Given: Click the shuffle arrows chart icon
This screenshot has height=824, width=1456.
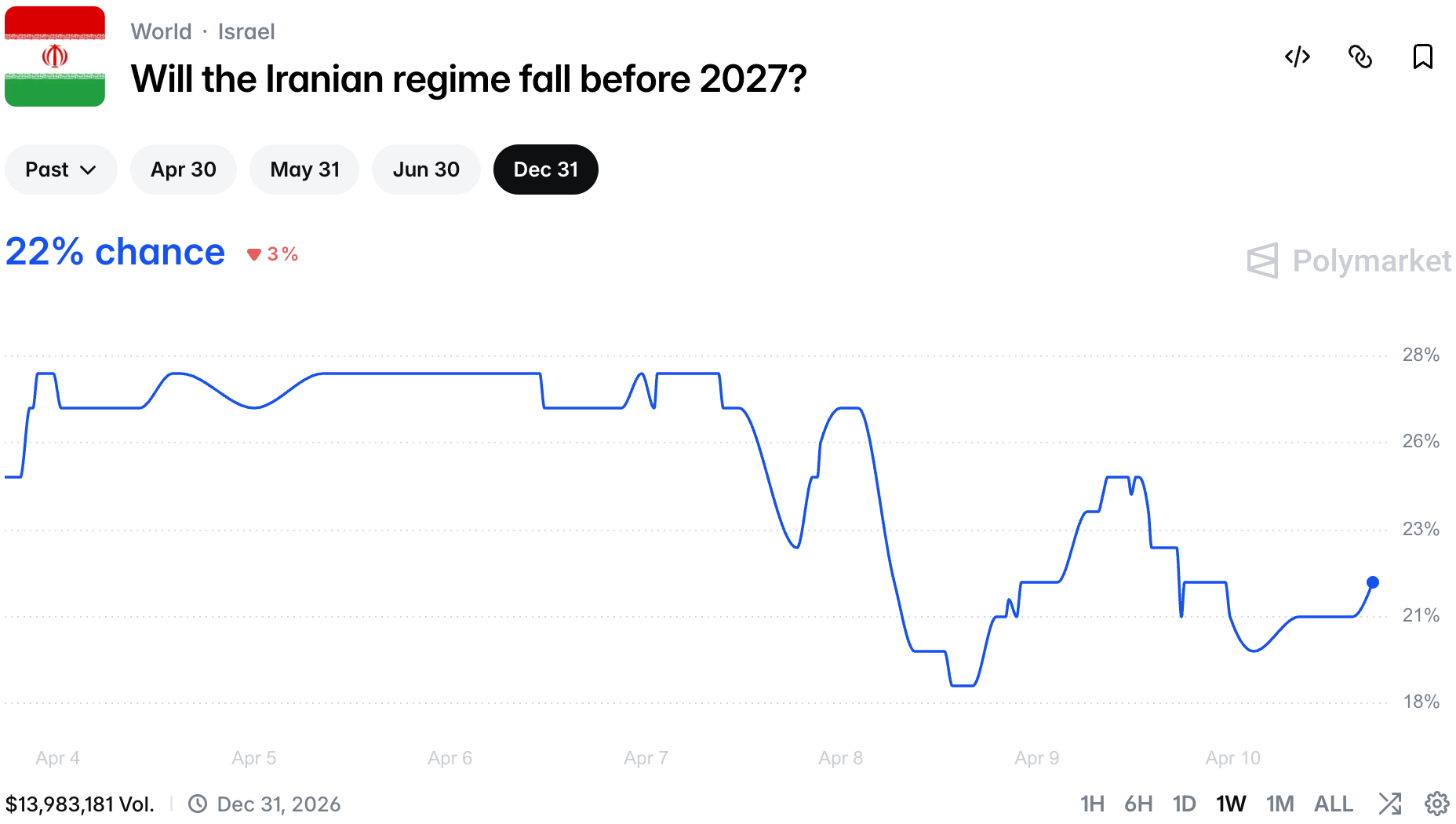Looking at the screenshot, I should tap(1389, 804).
